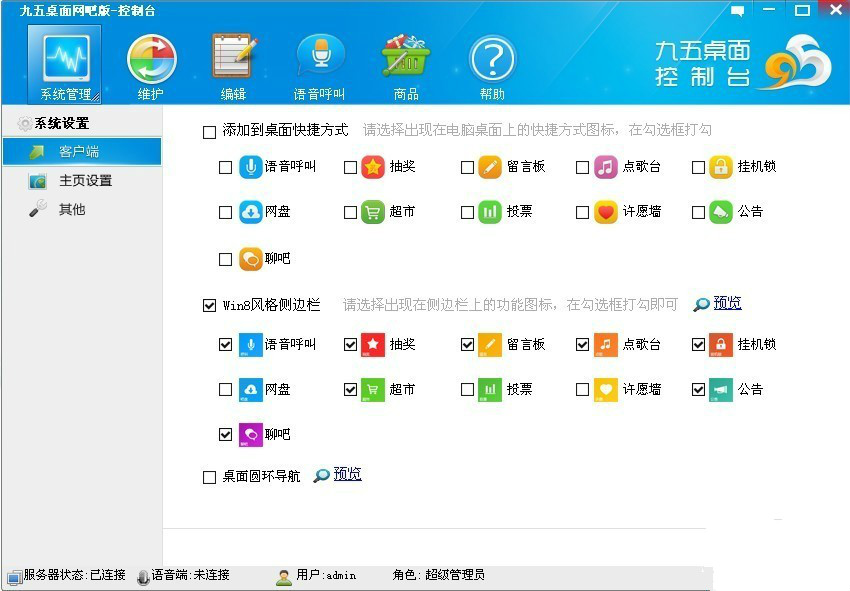Click the 超市 shopping cart icon
The width and height of the screenshot is (850, 591).
pyautogui.click(x=374, y=212)
